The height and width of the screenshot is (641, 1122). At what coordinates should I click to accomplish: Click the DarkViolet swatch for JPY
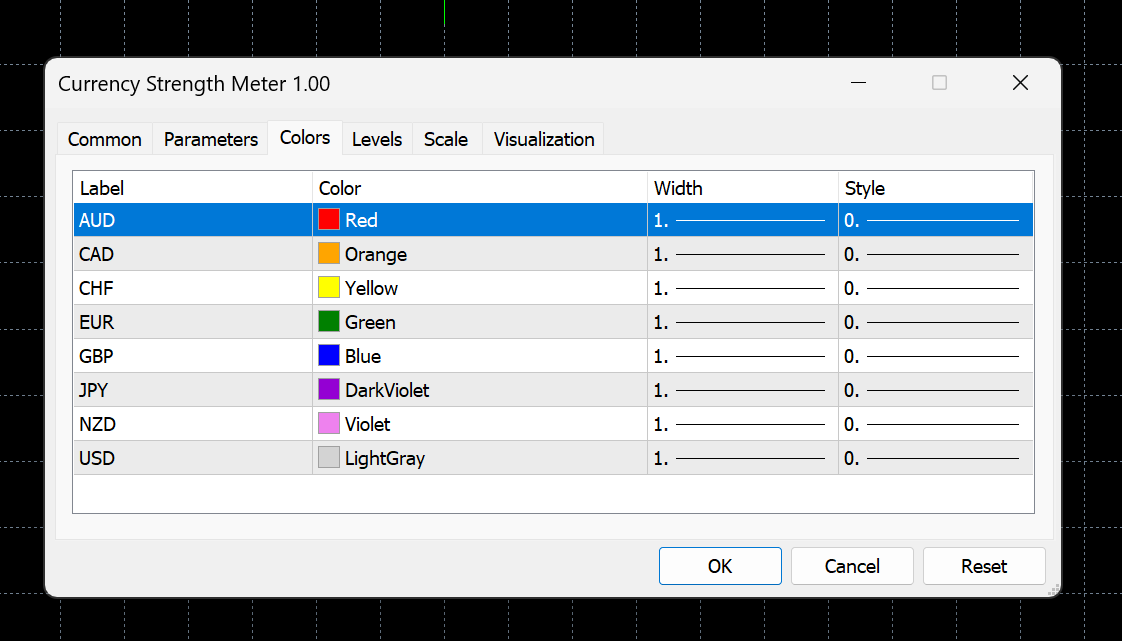click(x=329, y=390)
